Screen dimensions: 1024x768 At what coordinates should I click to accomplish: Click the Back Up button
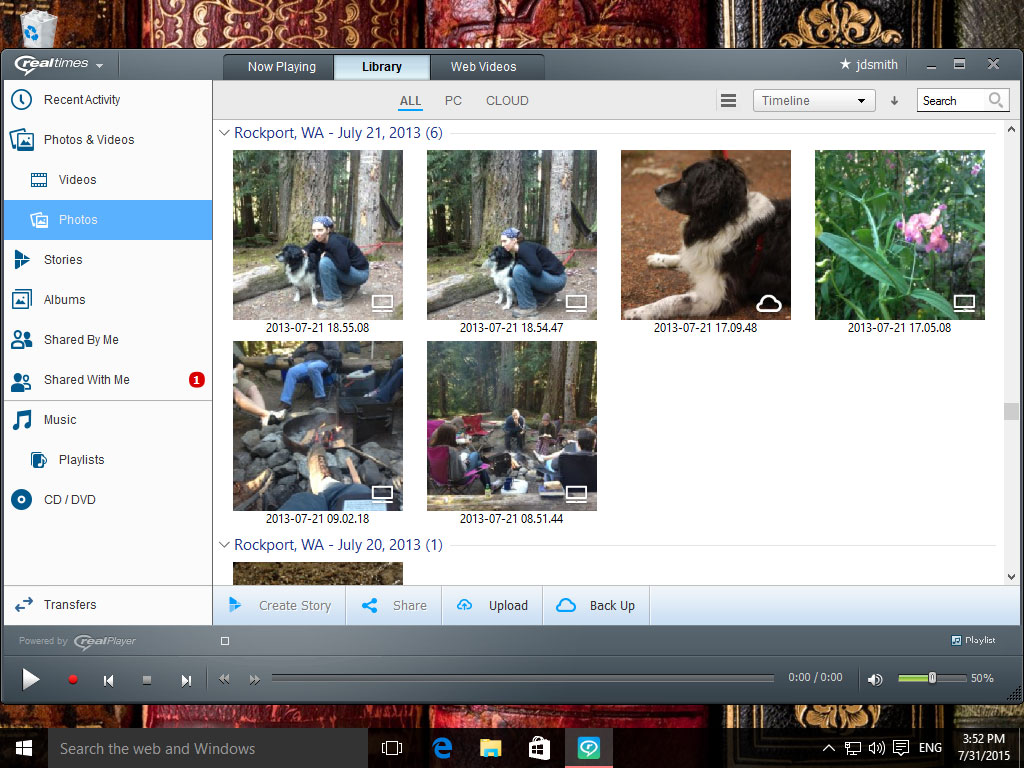[x=596, y=606]
